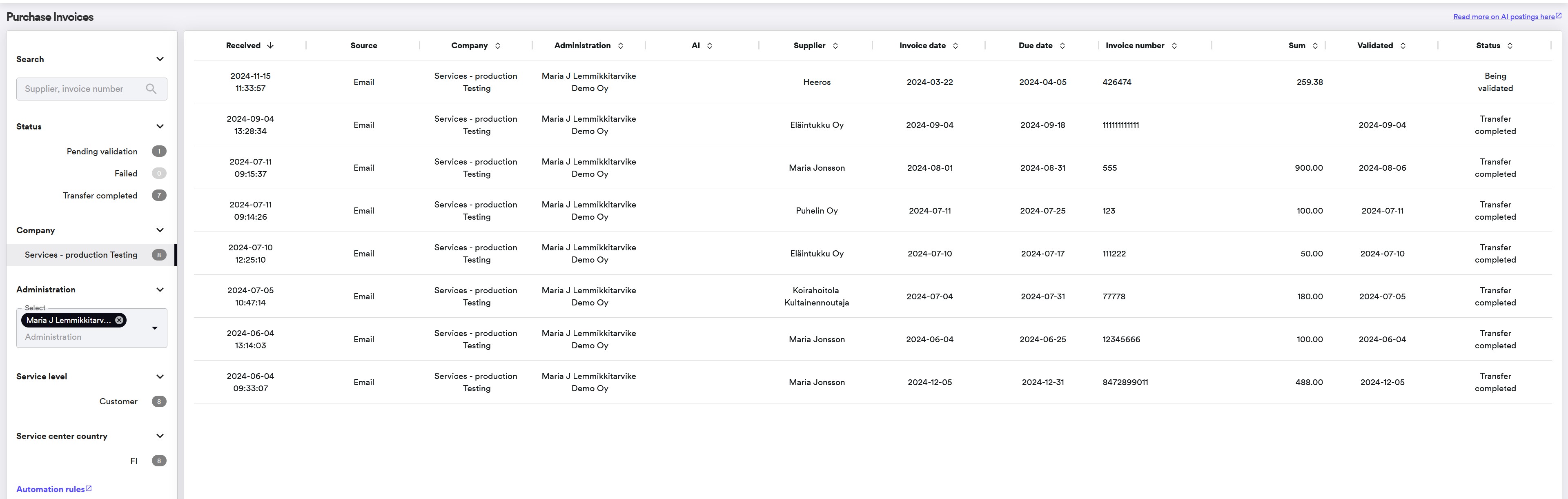Select invoice number 12345666
1568x499 pixels.
click(x=1121, y=340)
